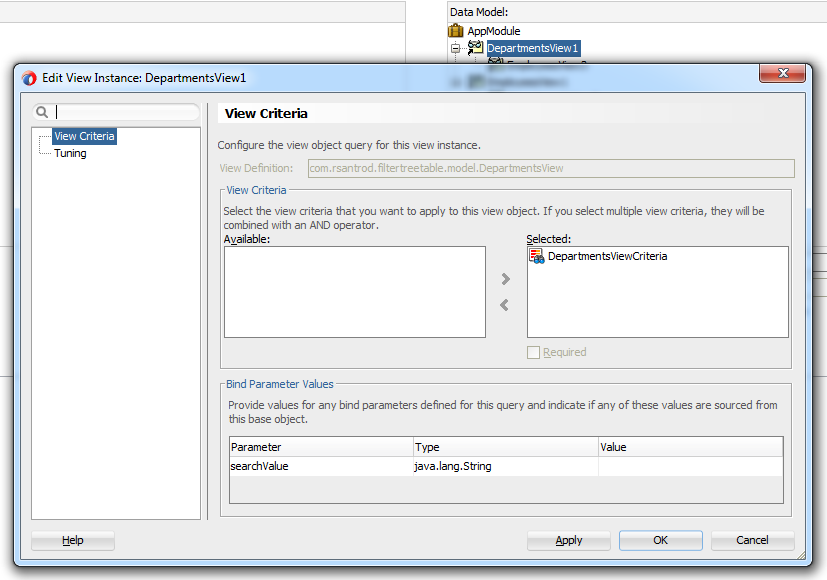The image size is (827, 580).
Task: Open the Tuning section
Action: pyautogui.click(x=70, y=153)
